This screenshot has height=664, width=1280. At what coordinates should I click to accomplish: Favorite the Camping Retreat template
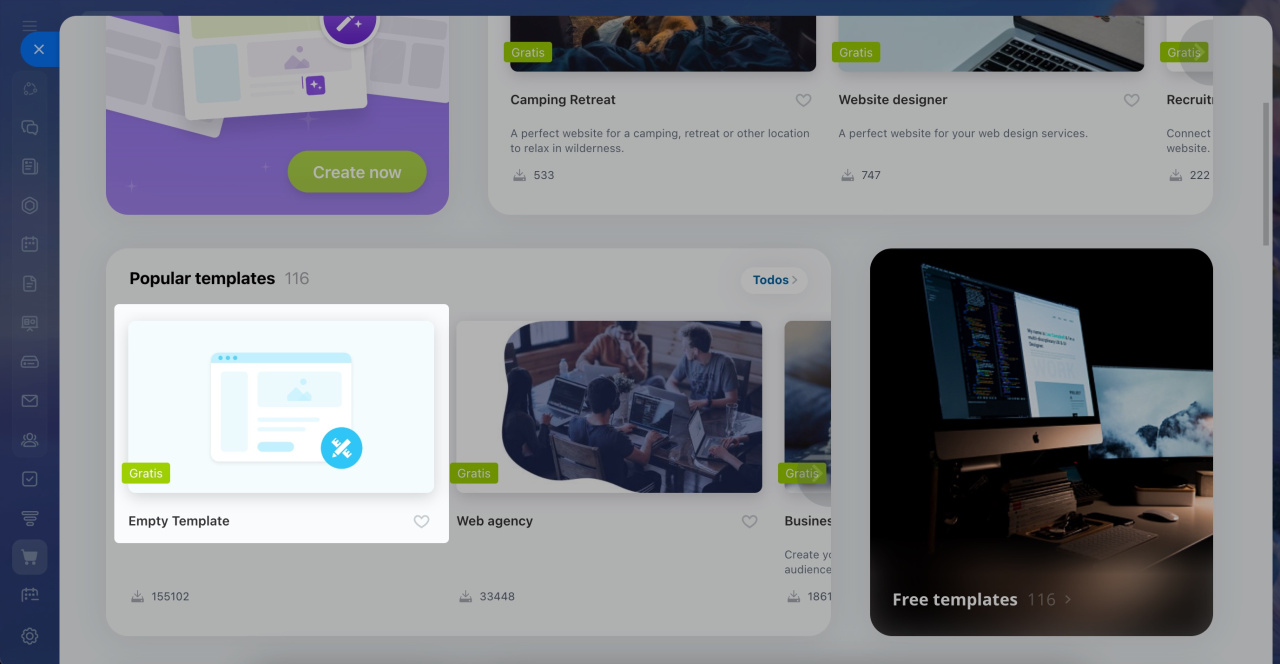(803, 101)
